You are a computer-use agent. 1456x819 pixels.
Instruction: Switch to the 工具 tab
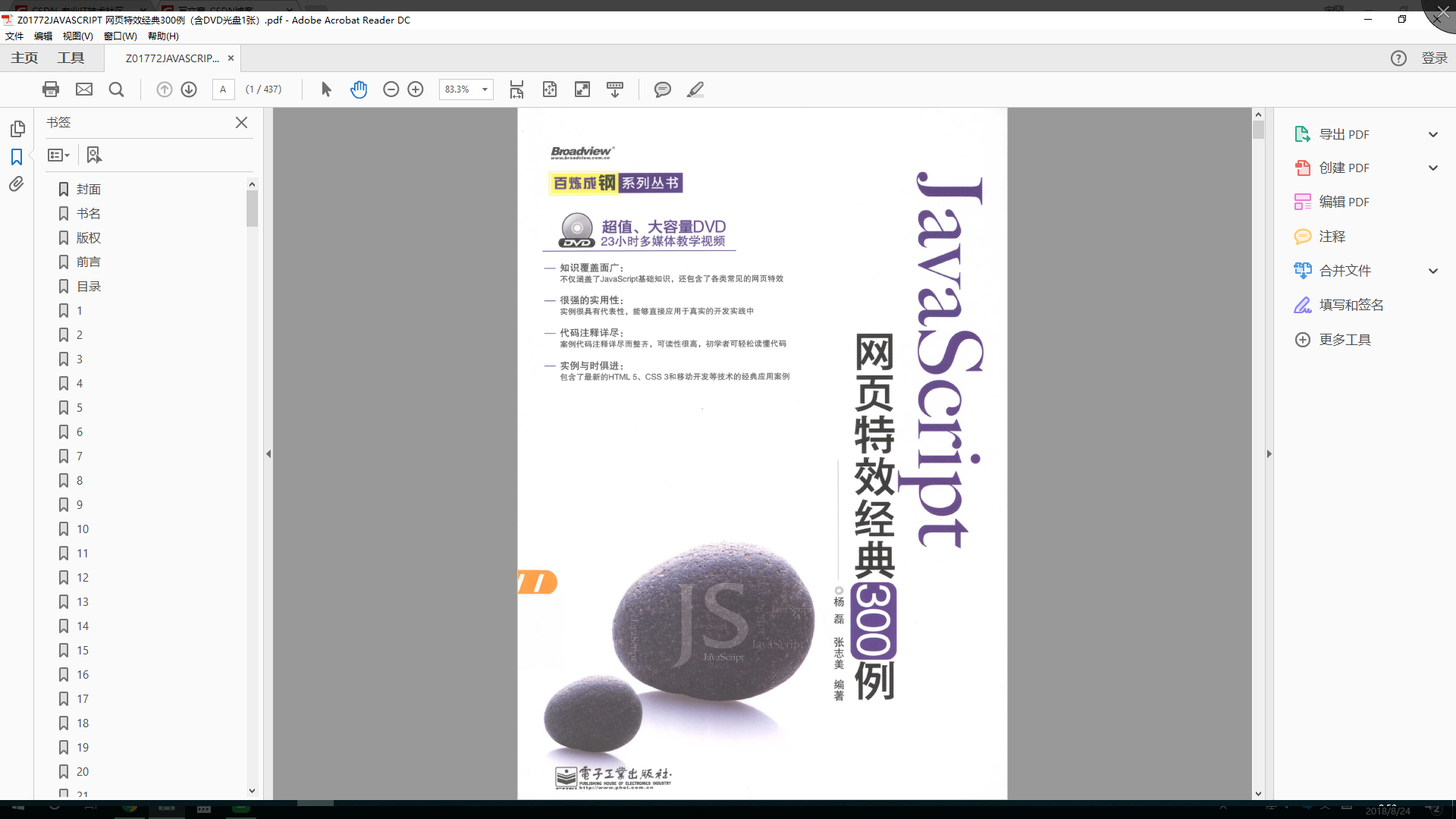(x=71, y=58)
